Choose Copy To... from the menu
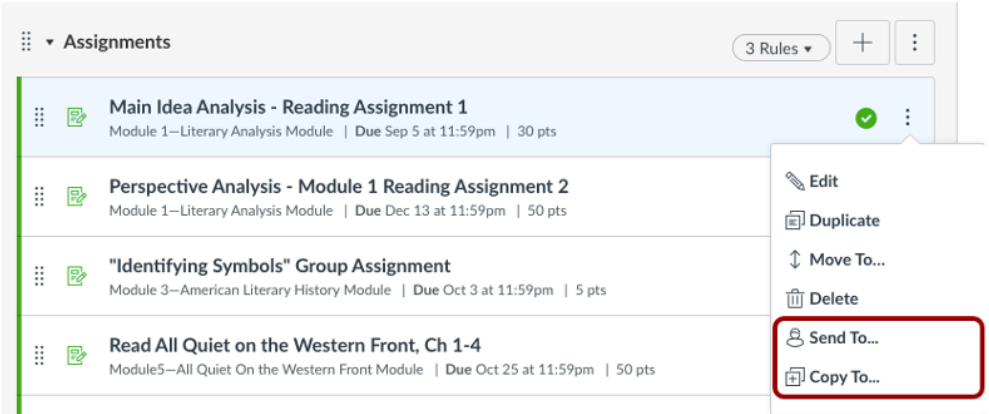Screen dimensions: 989x414 point(833,377)
